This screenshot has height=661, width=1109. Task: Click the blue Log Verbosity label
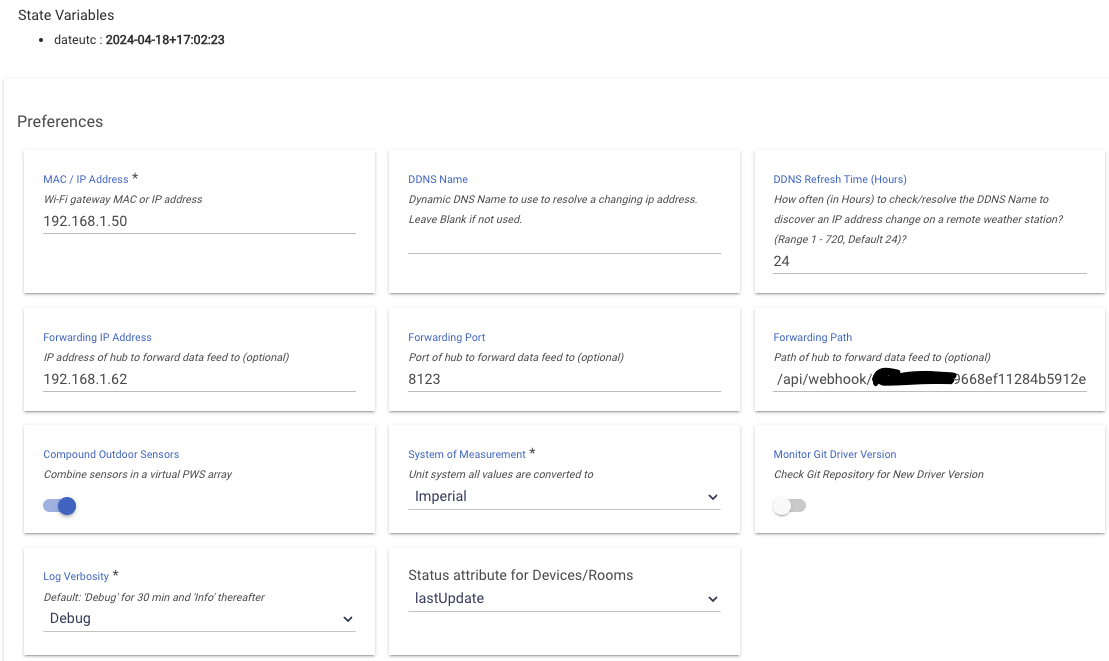[x=76, y=576]
